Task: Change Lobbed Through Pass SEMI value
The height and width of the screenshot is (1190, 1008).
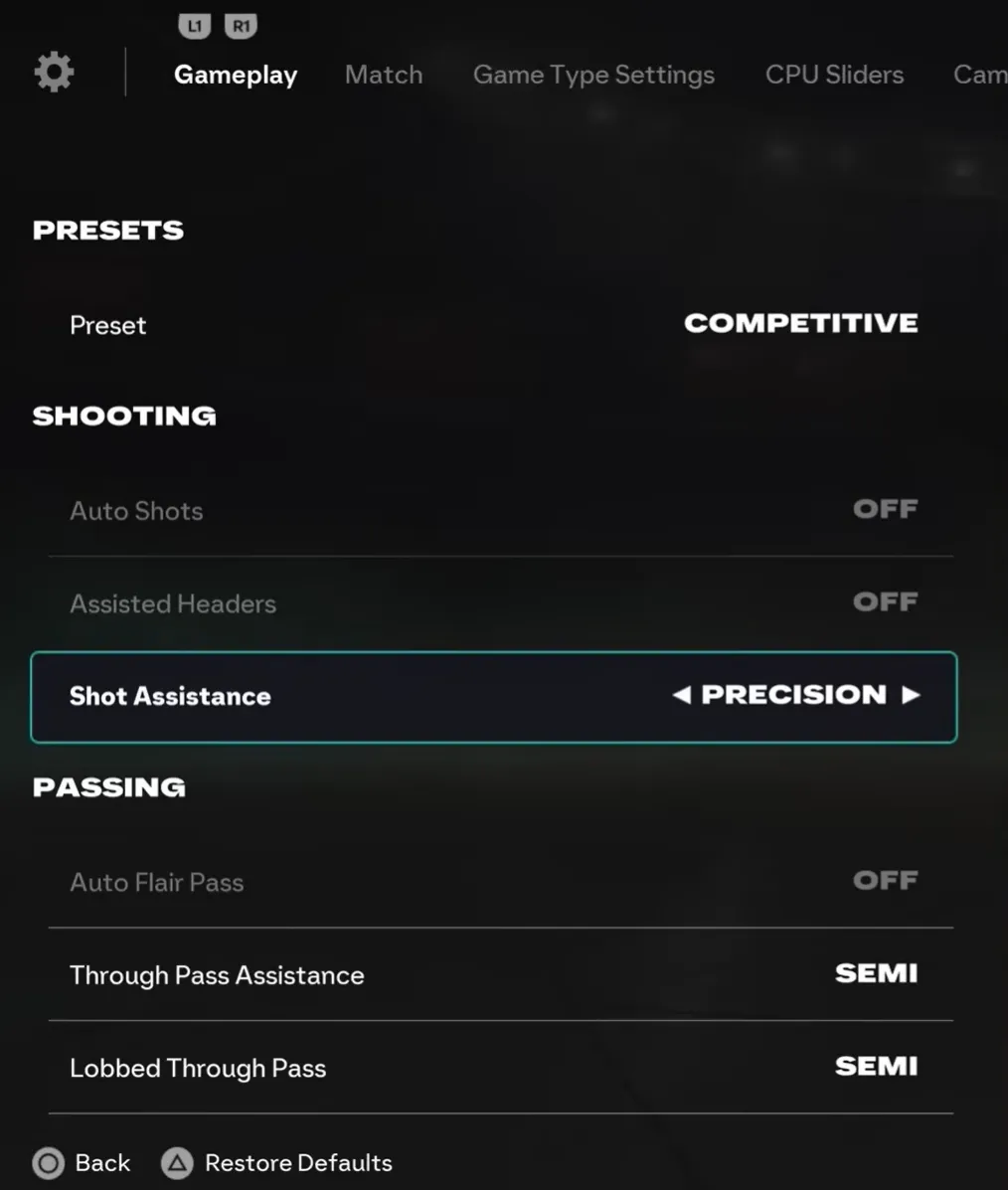Action: click(x=876, y=1067)
